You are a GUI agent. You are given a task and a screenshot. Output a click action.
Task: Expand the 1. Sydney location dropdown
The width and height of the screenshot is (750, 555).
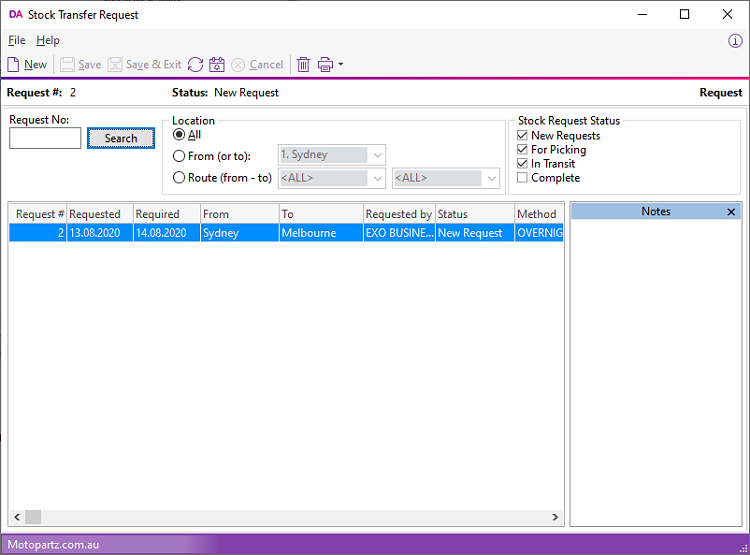tap(377, 155)
